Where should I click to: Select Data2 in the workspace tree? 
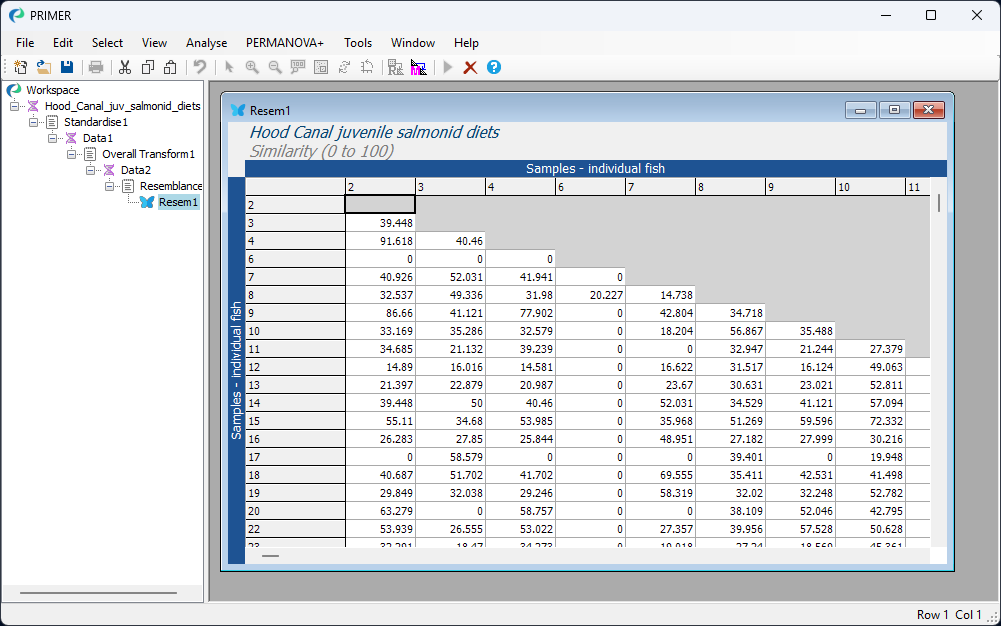coord(136,170)
